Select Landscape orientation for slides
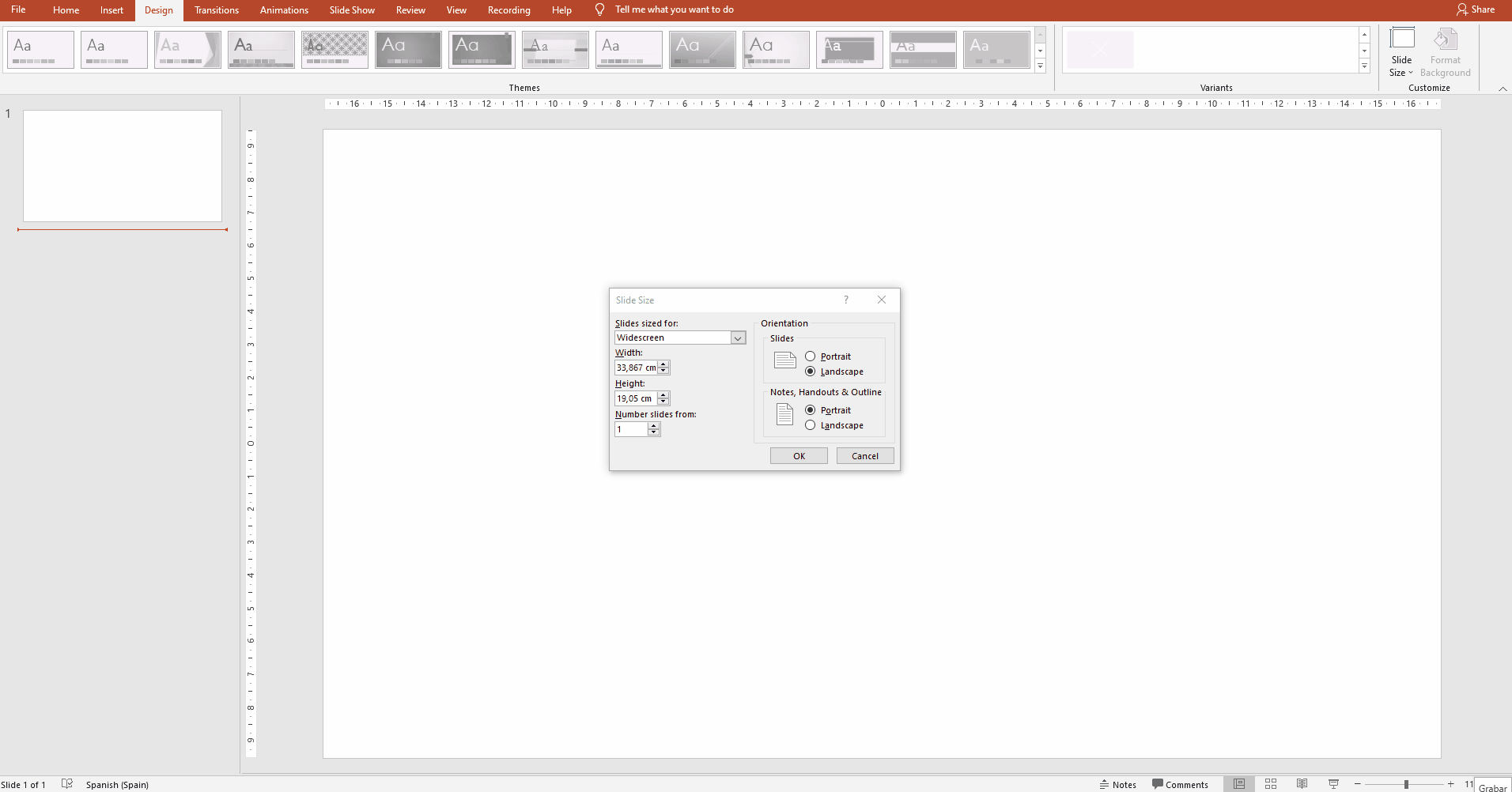Screen dimensions: 1512x792 click(x=811, y=371)
